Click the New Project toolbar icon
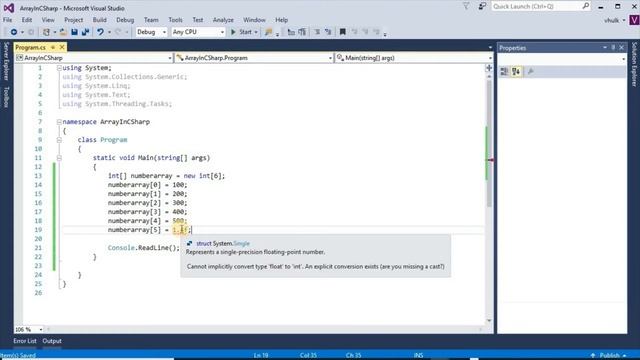This screenshot has width=640, height=360. [x=47, y=32]
